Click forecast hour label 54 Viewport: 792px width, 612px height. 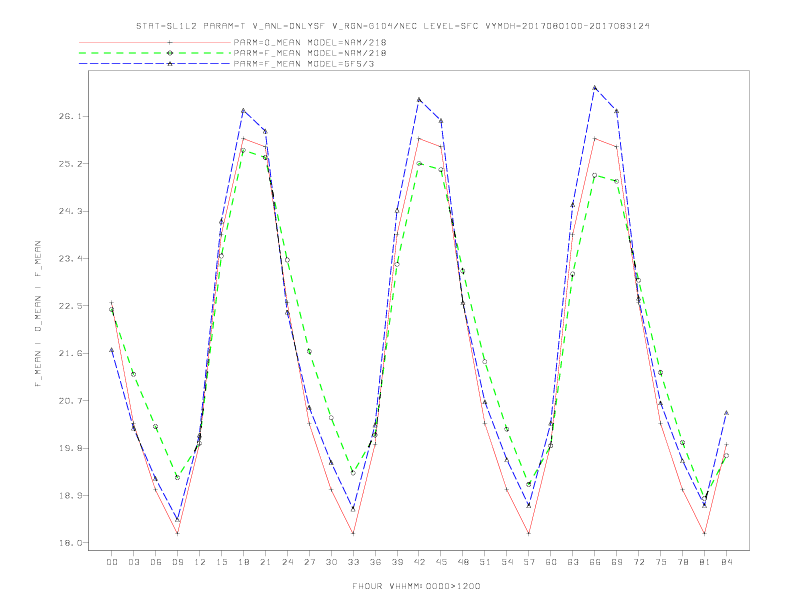(x=507, y=562)
